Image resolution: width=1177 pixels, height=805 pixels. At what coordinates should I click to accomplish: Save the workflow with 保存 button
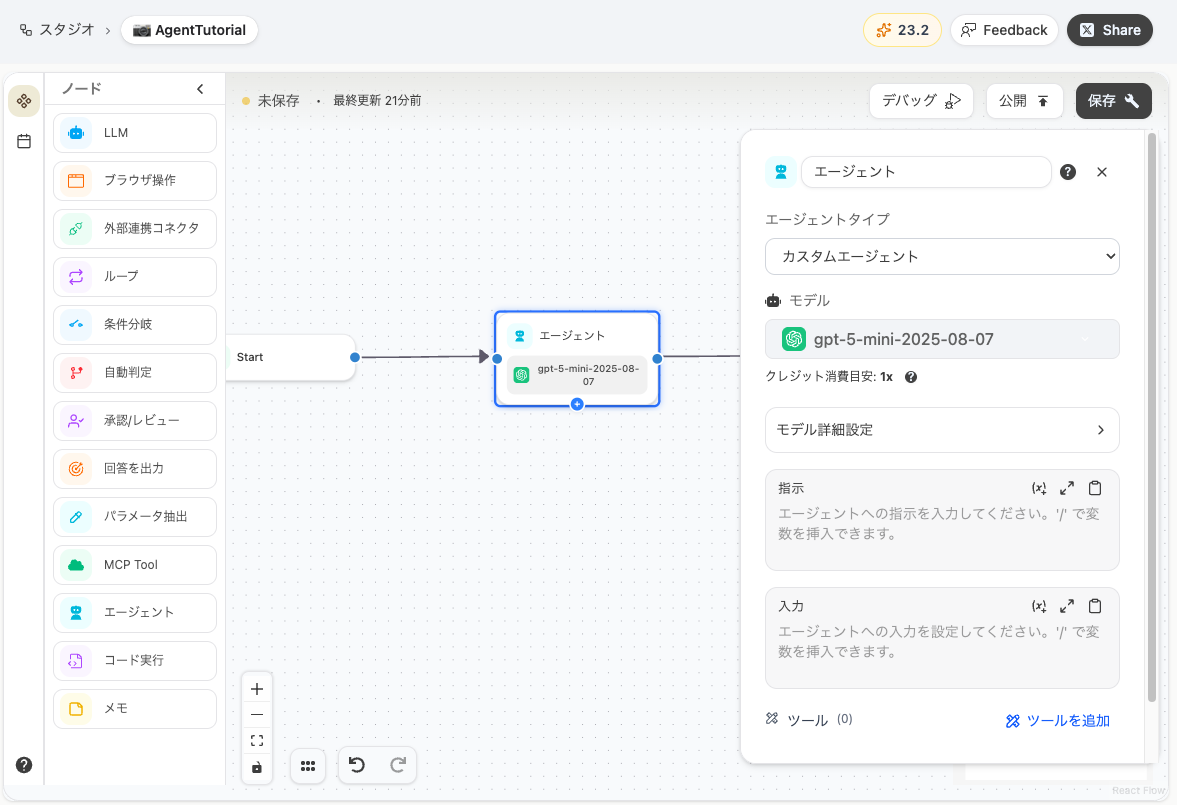(x=1113, y=100)
